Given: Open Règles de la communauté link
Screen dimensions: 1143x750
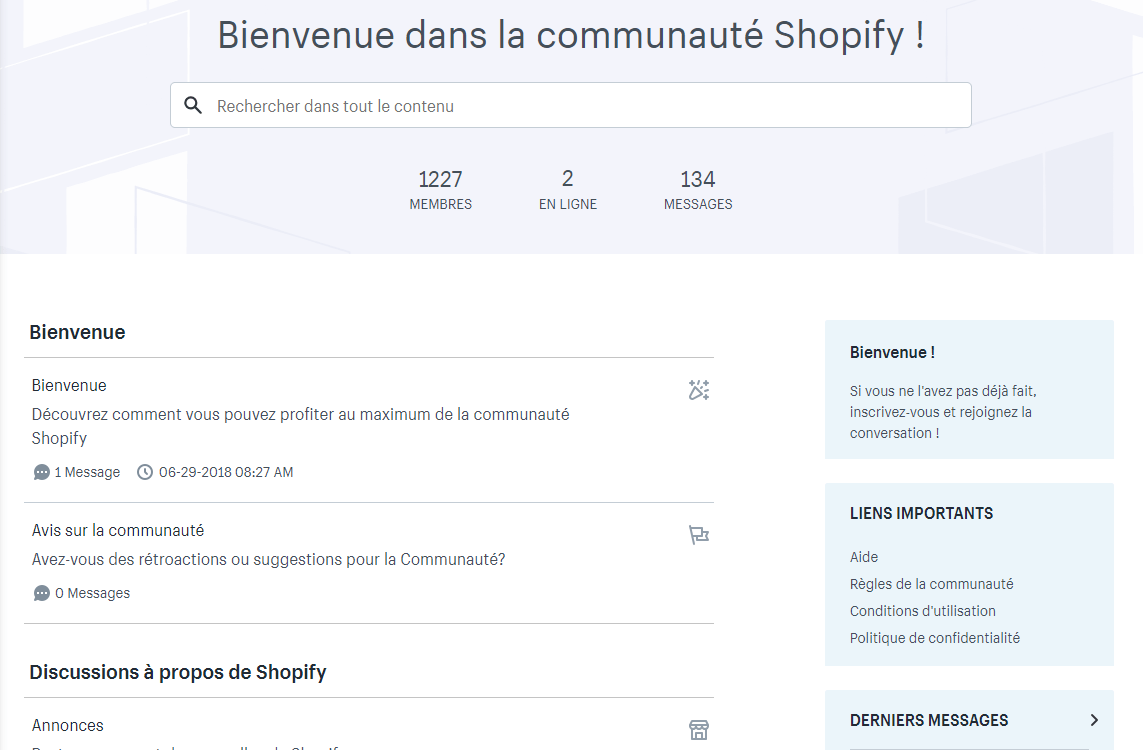Looking at the screenshot, I should click(932, 584).
